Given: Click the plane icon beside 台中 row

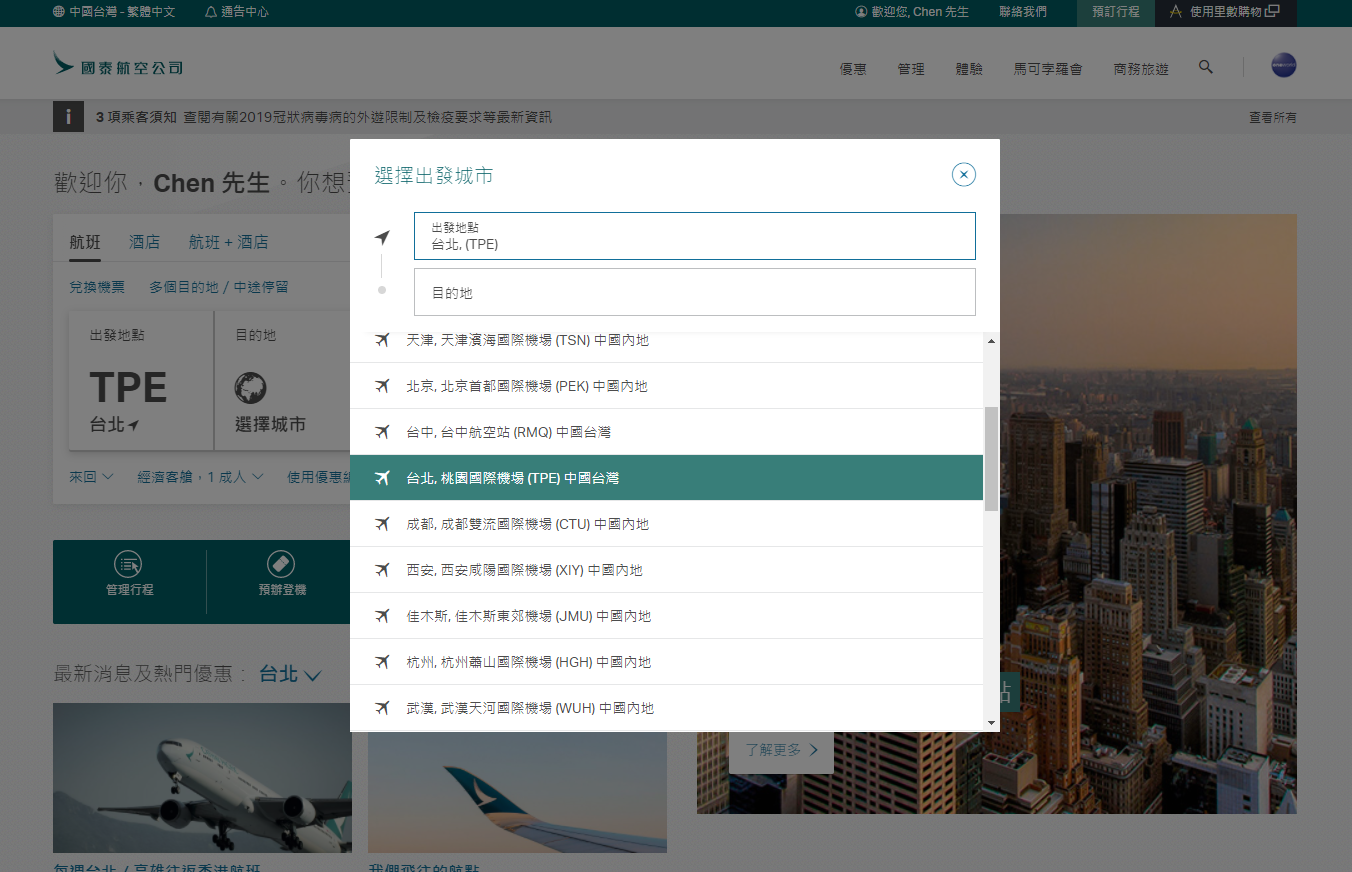Looking at the screenshot, I should click(x=382, y=432).
